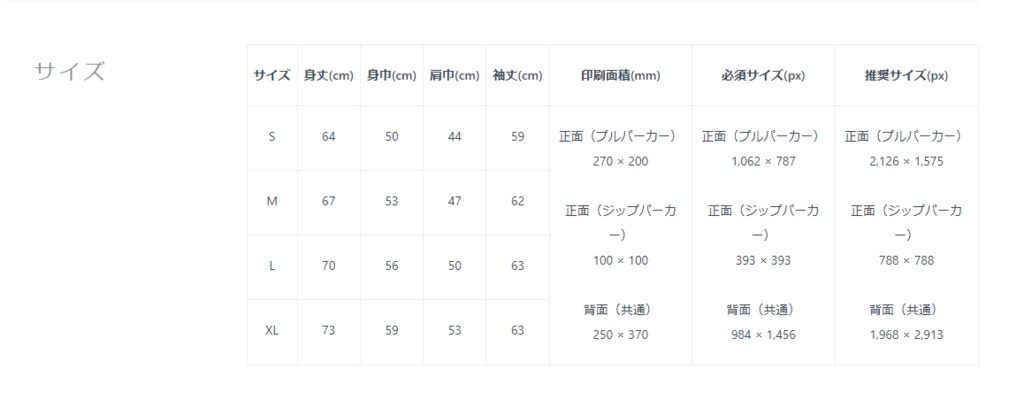Select the 印刷面積(mm) column header

coord(620,76)
